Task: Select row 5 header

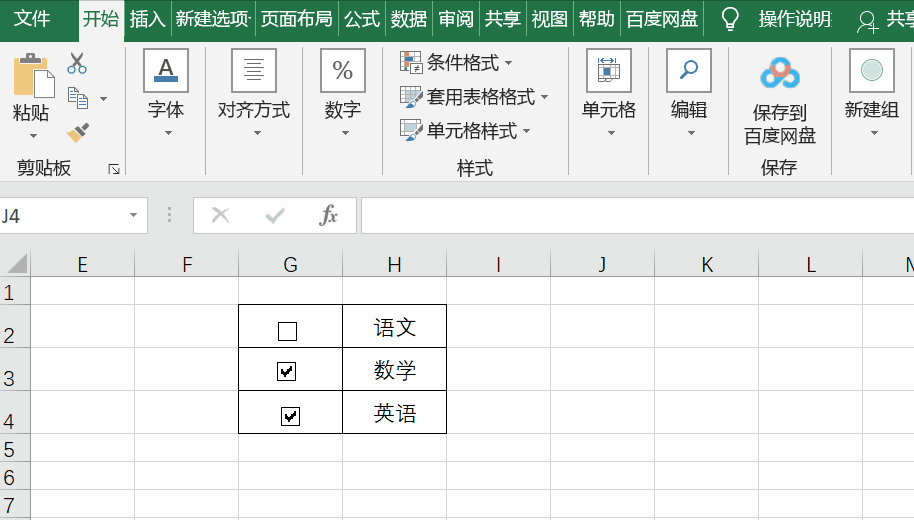Action: 15,448
